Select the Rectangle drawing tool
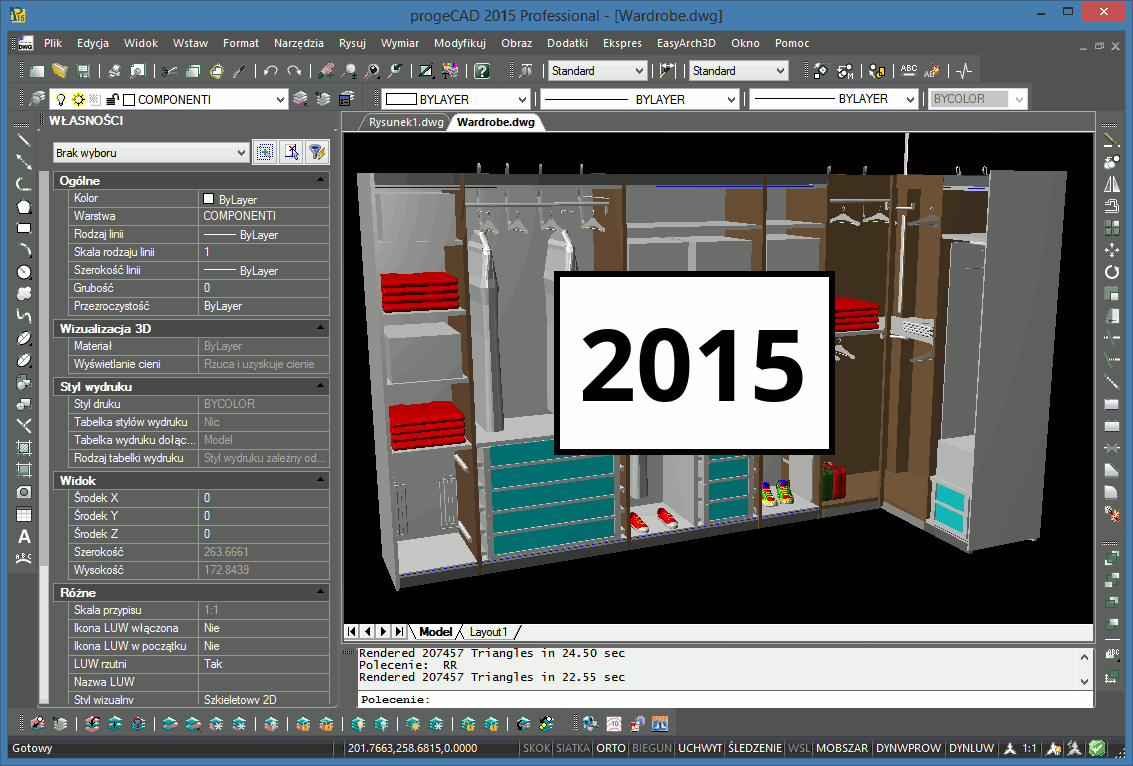Screen dimensions: 1133x766 [x=24, y=228]
